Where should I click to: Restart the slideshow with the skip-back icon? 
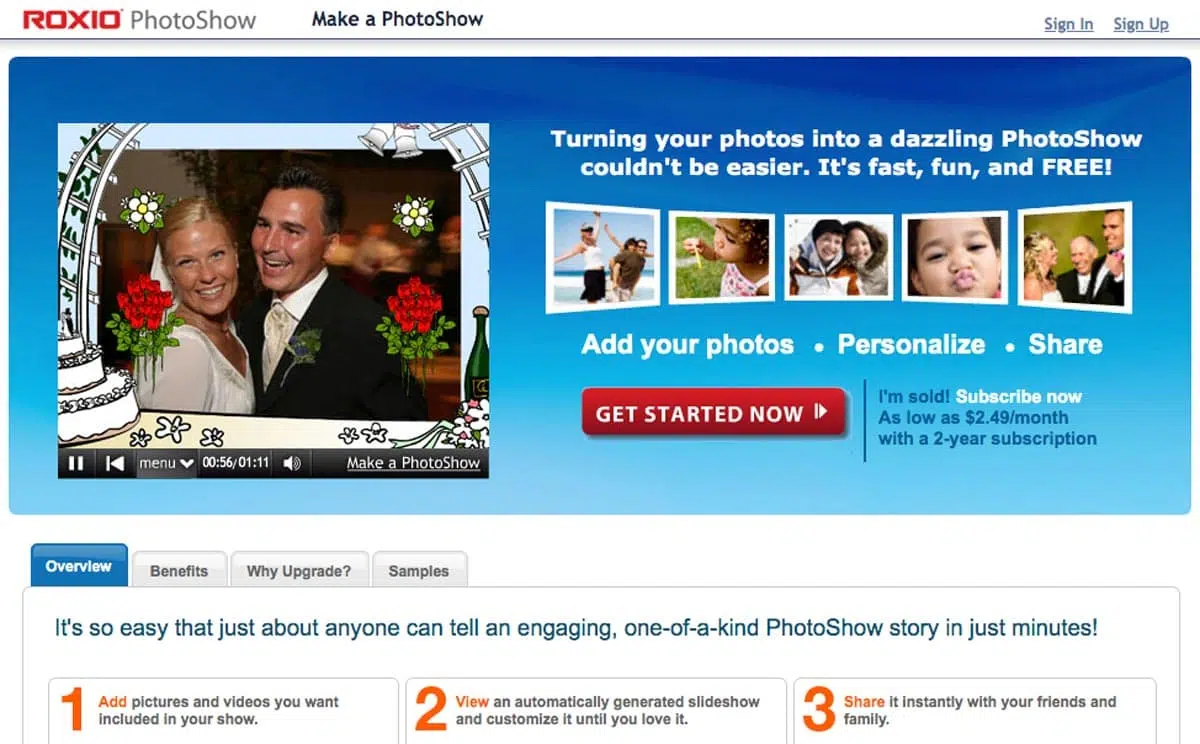click(x=115, y=463)
